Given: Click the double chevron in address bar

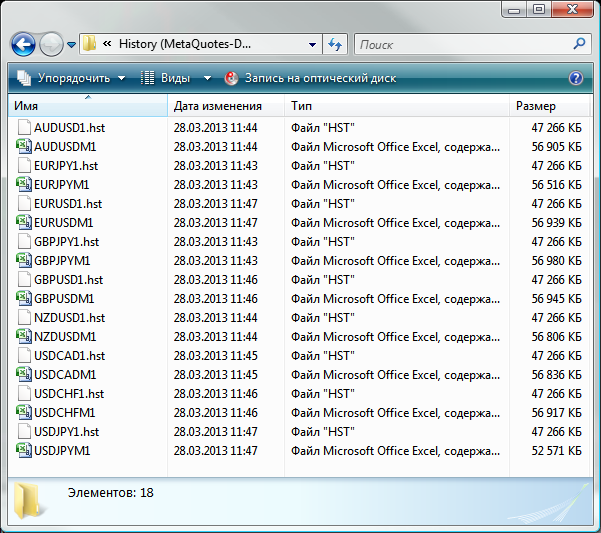Looking at the screenshot, I should tap(107, 44).
